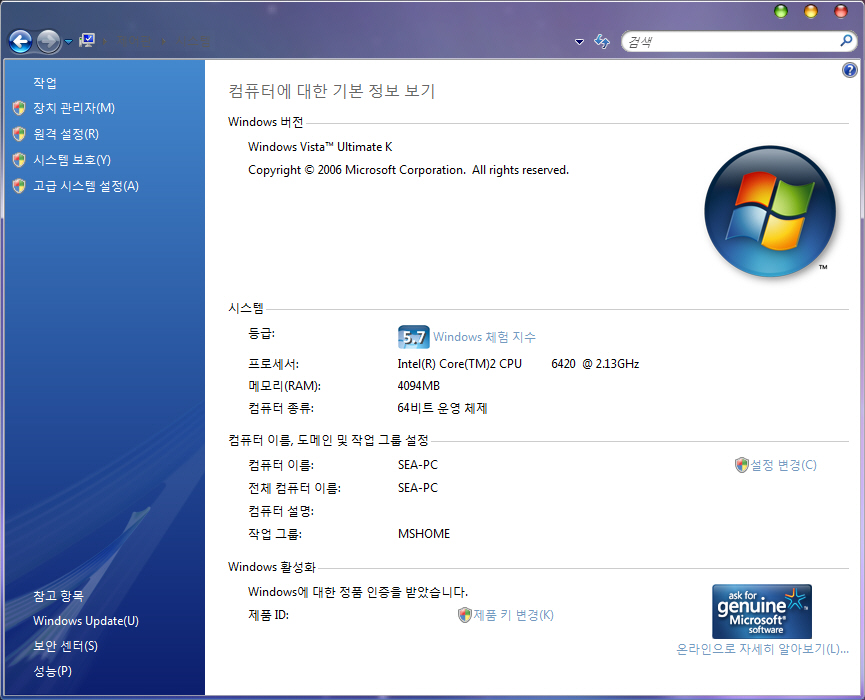This screenshot has height=700, width=865.
Task: Open the recent pages dropdown beside Forward
Action: (x=68, y=41)
